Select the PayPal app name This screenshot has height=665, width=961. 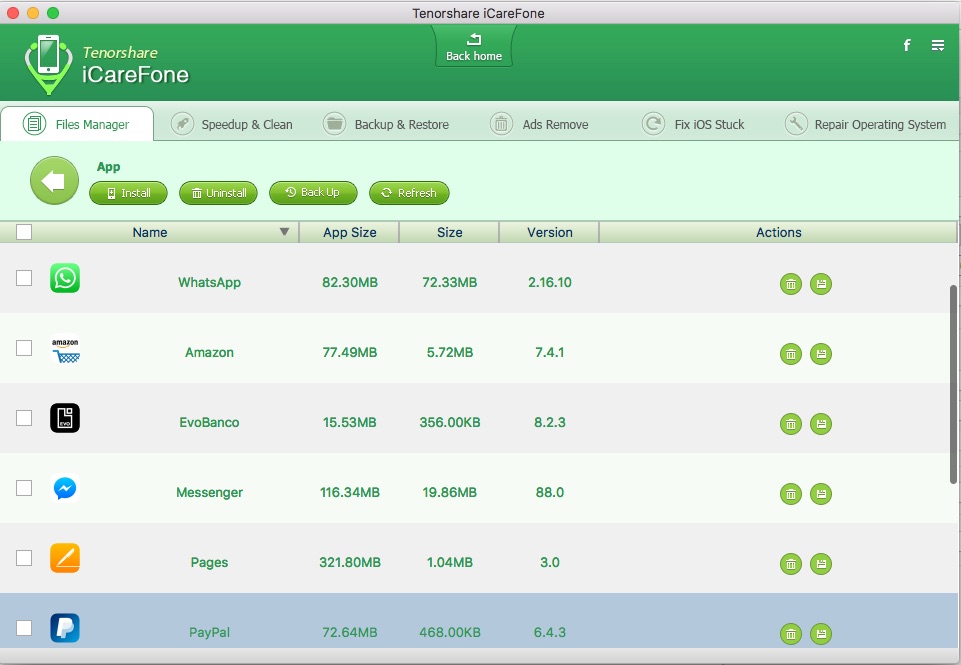point(210,633)
